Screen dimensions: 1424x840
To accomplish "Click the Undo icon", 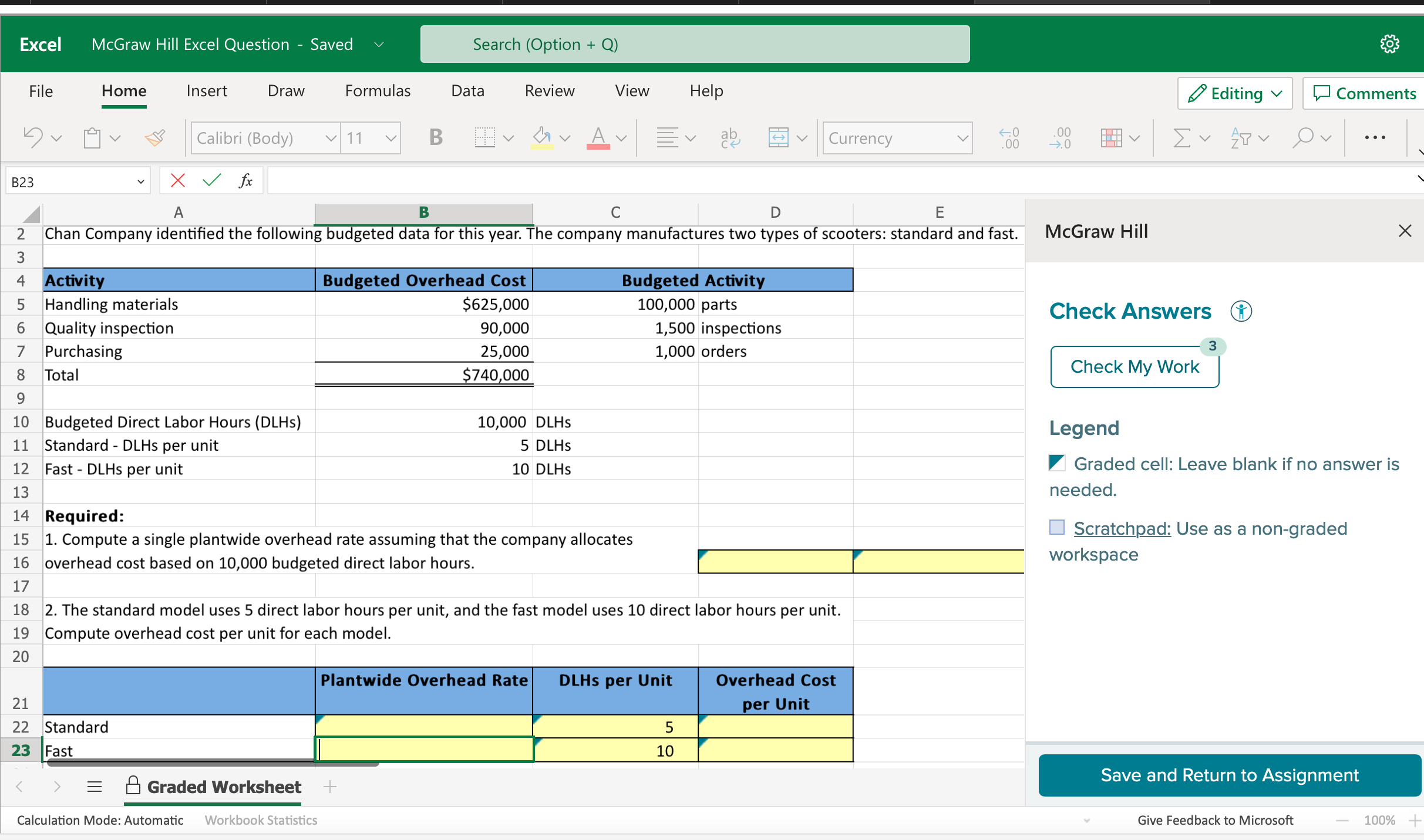I will [x=33, y=137].
